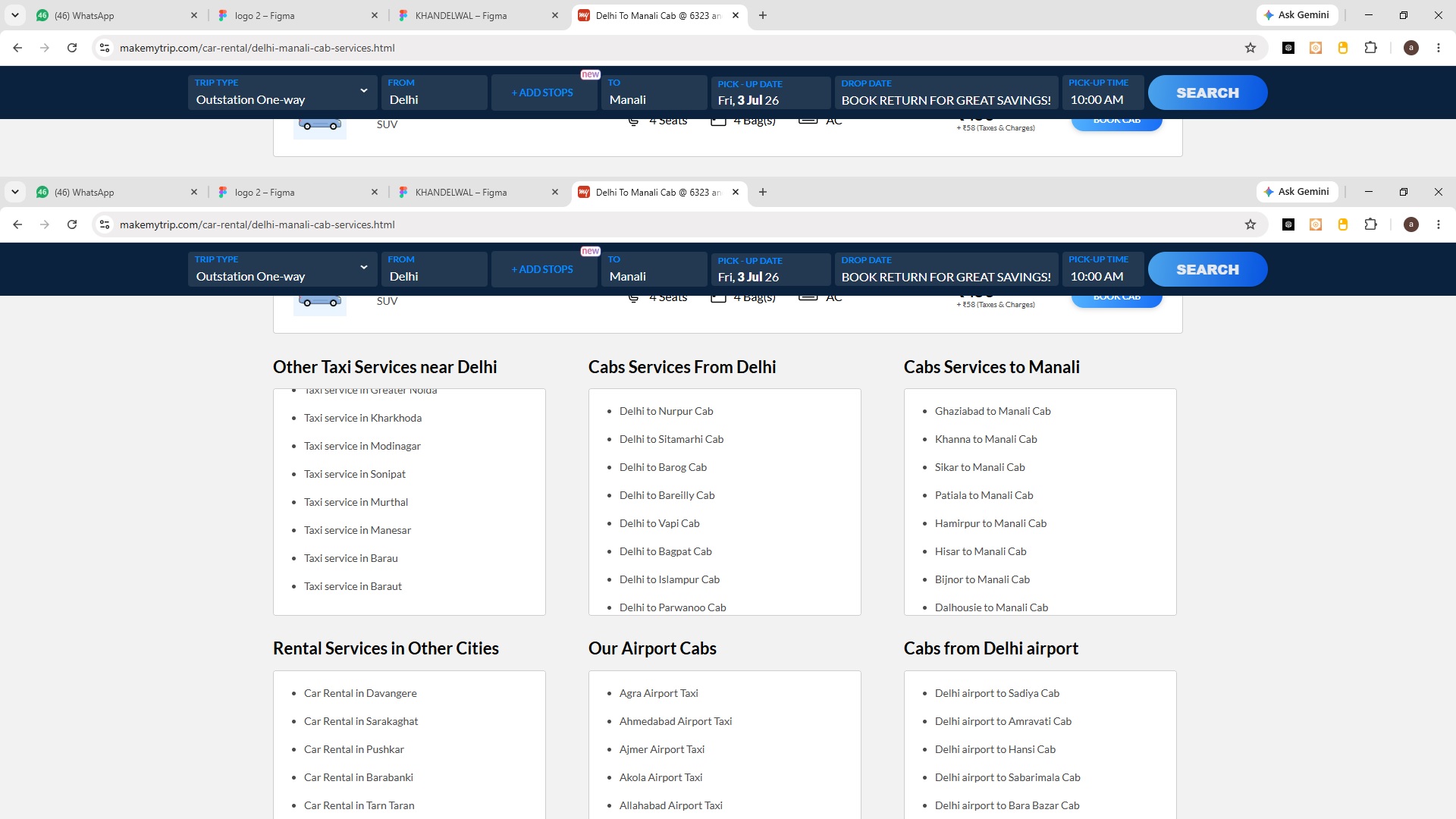Open the 'Ghaziabad to Manali Cab' link
This screenshot has width=1456, height=819.
[993, 411]
